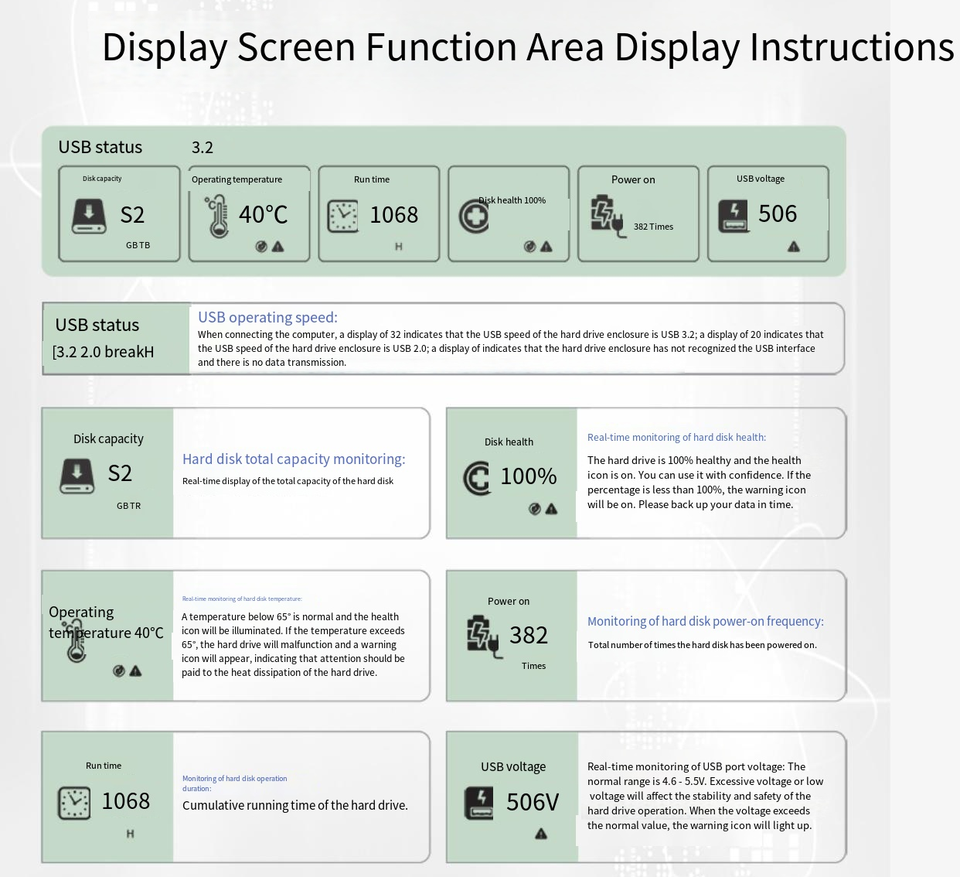Viewport: 960px width, 877px height.
Task: Click the hard disk icon in Disk capacity explanation card
Action: [77, 476]
